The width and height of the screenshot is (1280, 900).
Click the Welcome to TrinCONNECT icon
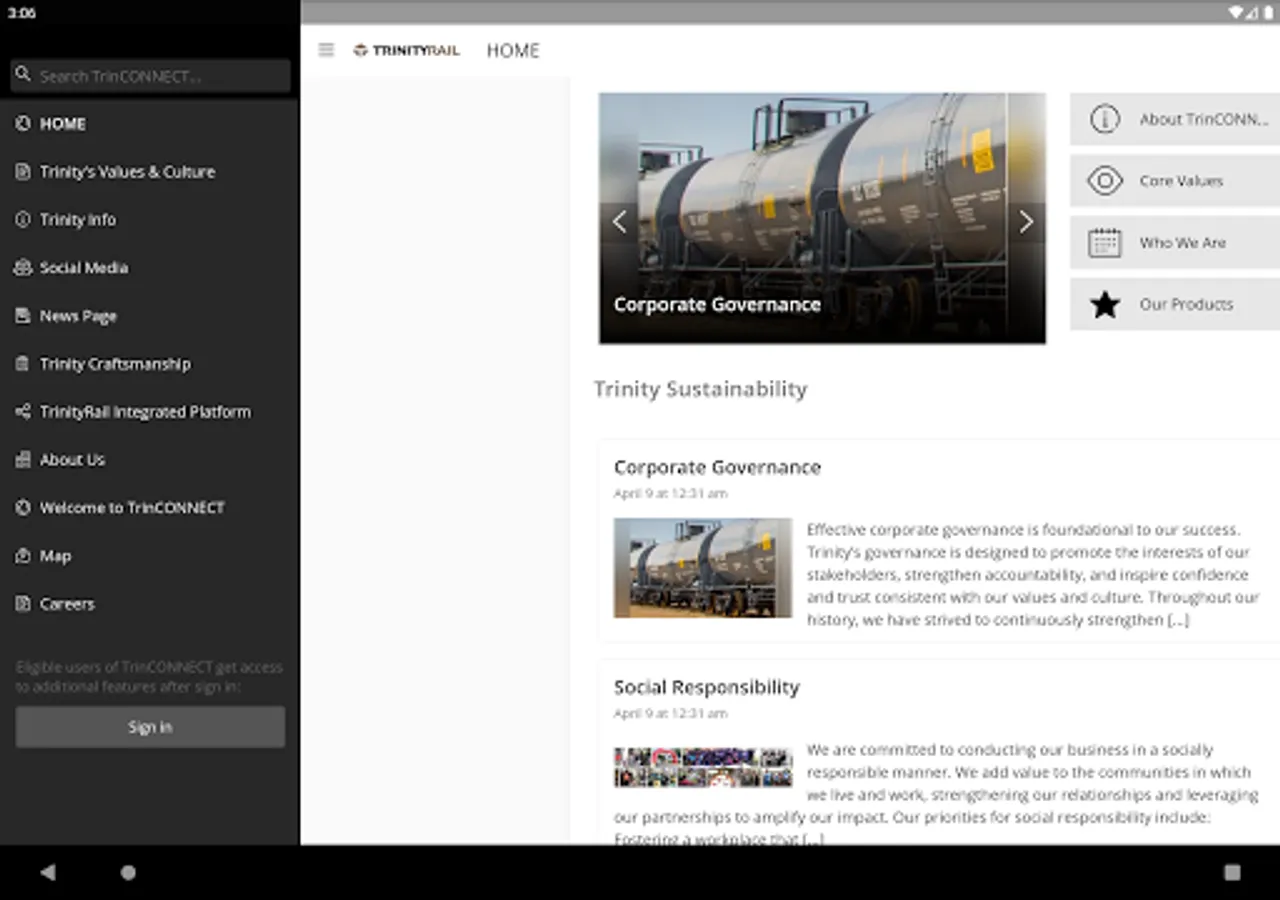click(23, 508)
